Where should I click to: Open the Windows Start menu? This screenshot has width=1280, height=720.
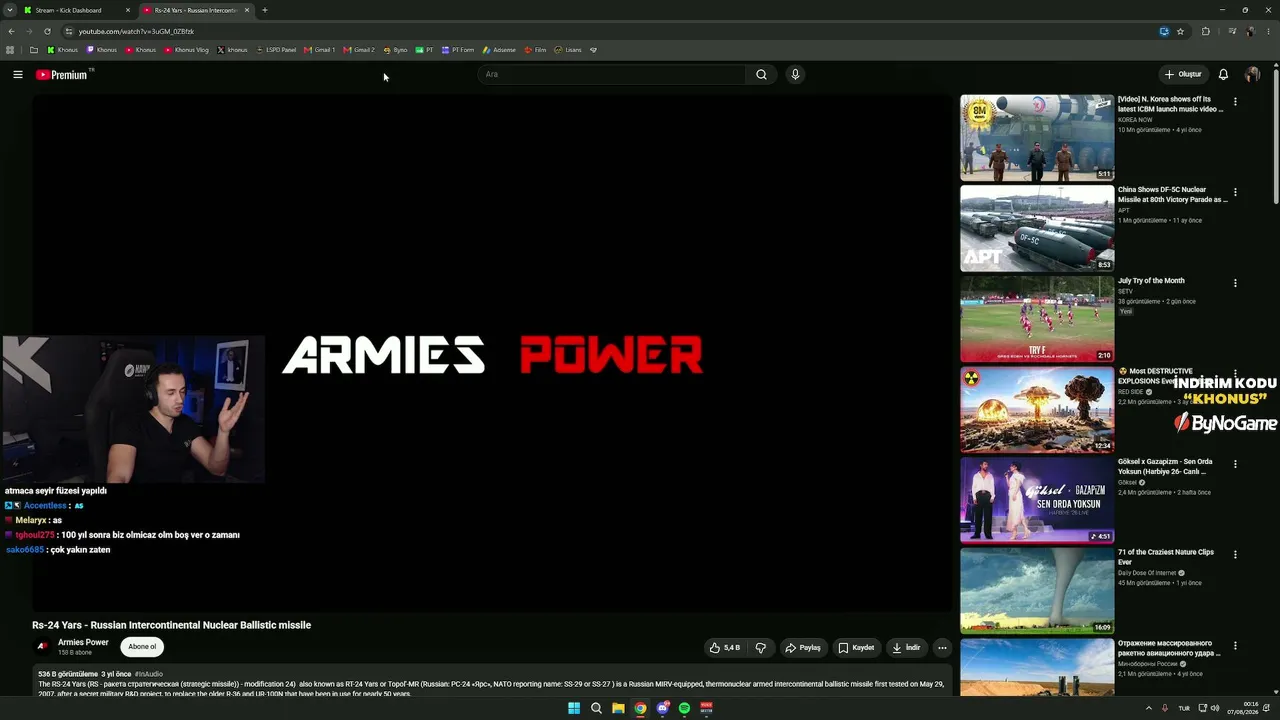(x=574, y=708)
